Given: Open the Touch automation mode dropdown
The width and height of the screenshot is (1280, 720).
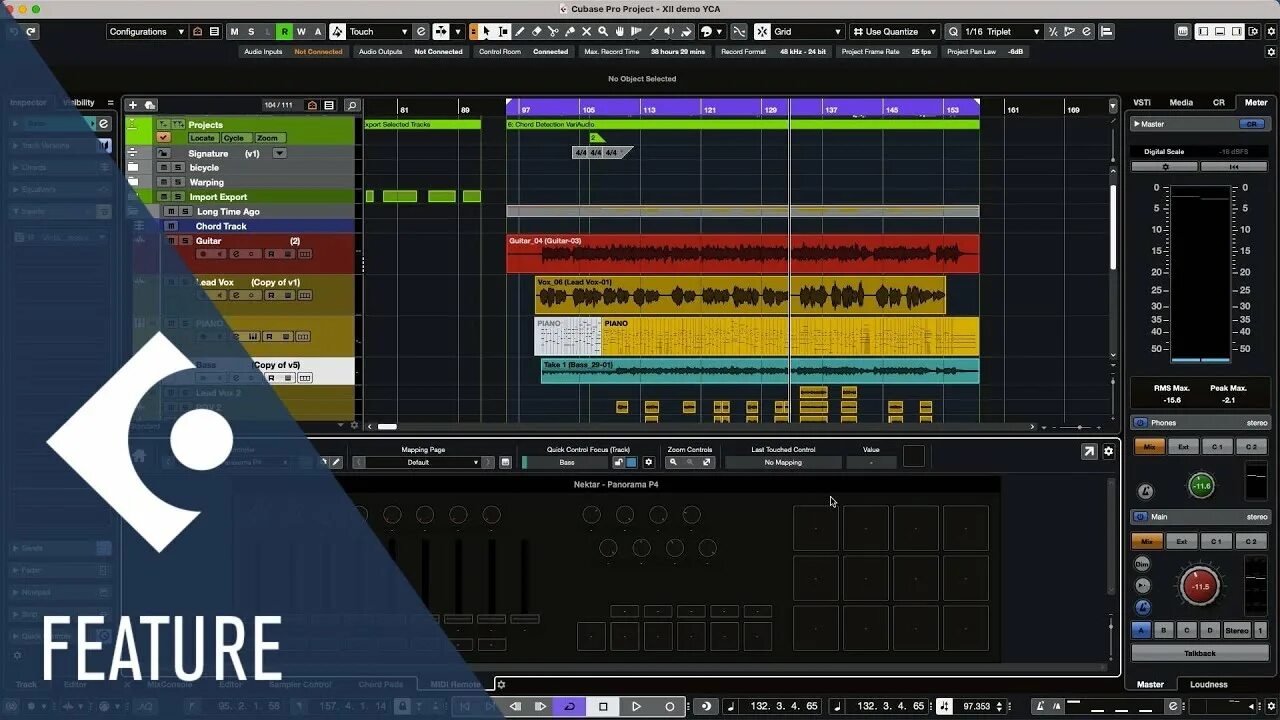Looking at the screenshot, I should click(378, 32).
